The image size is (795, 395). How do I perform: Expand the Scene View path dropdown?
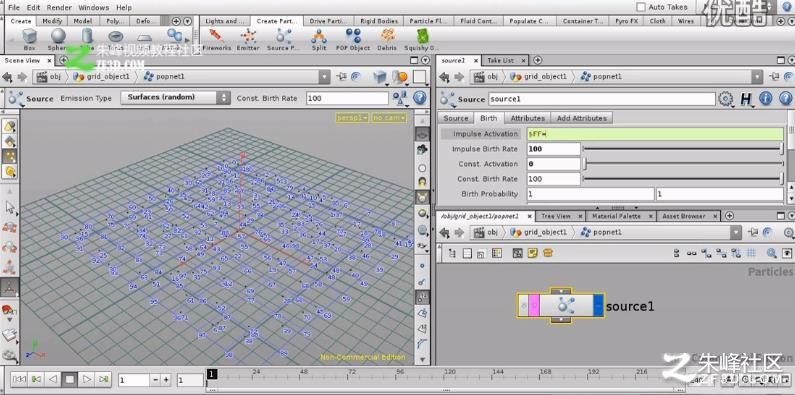(324, 77)
